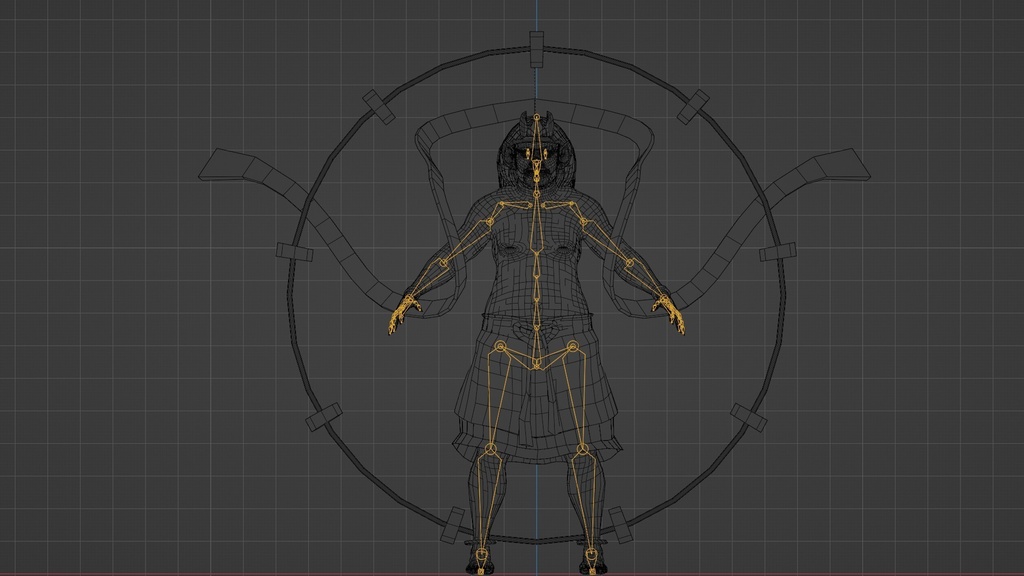Click the knee joint on screen-left leg
The height and width of the screenshot is (576, 1024).
(490, 449)
